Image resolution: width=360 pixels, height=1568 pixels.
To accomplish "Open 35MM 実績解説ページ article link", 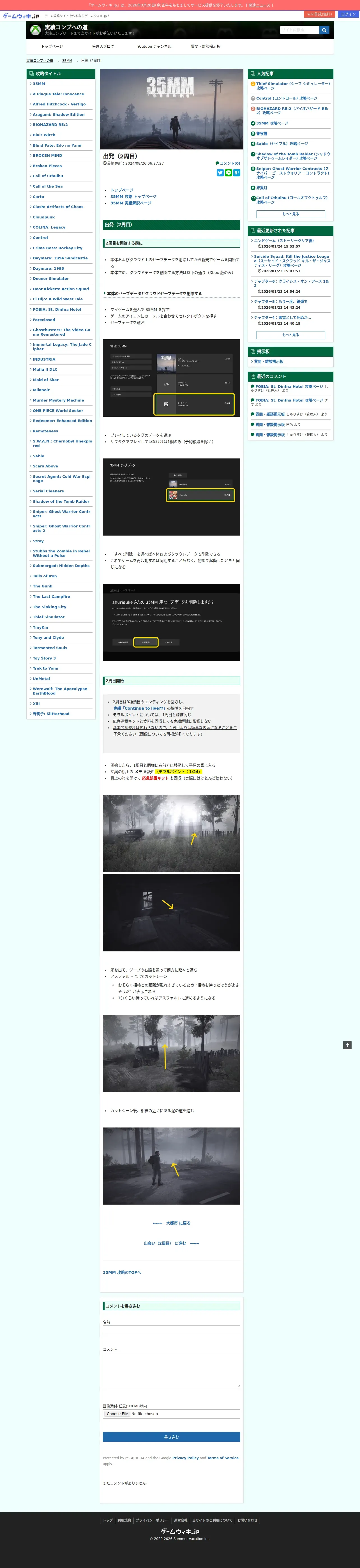I will coord(131,203).
